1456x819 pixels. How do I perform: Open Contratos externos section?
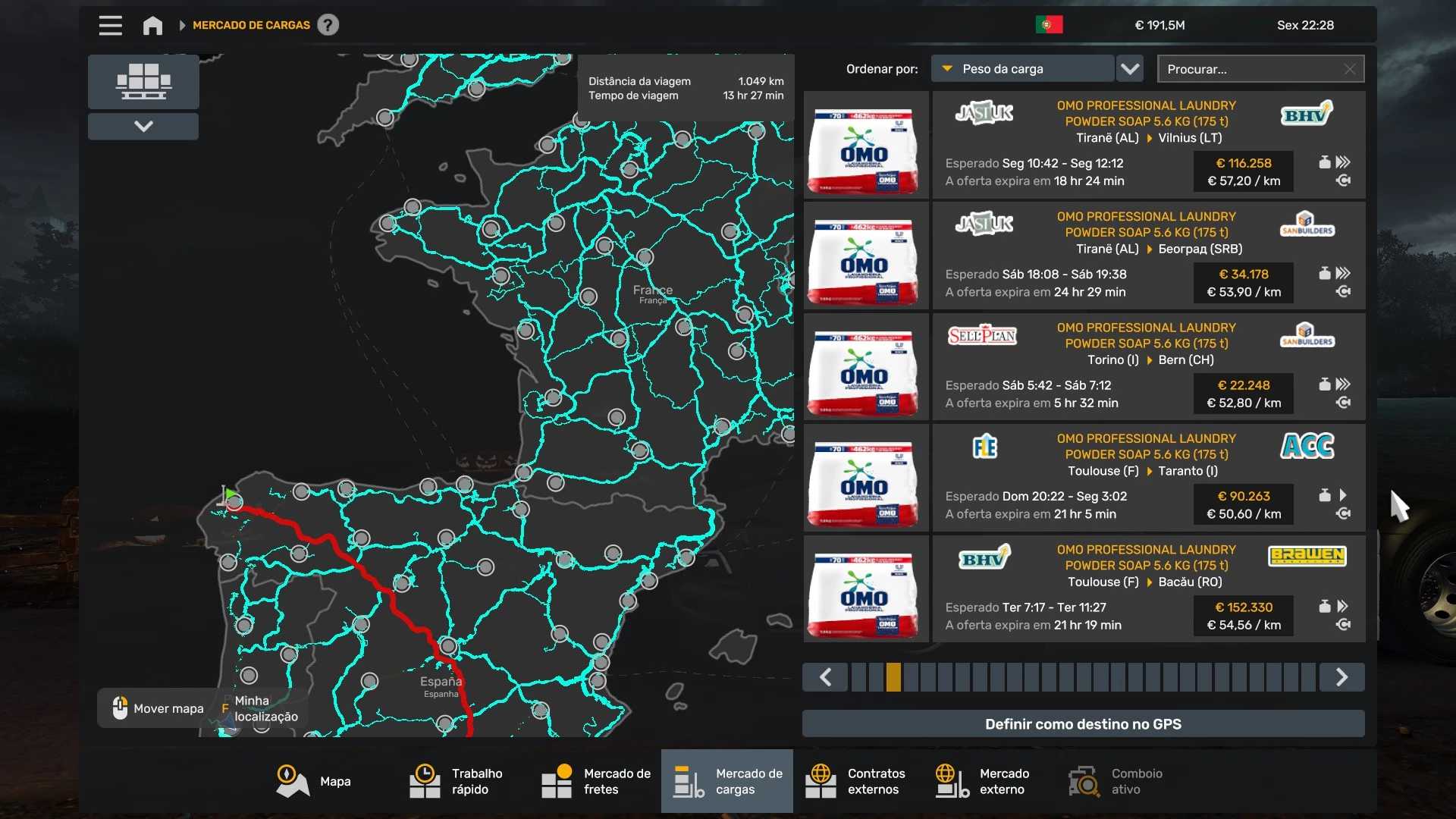pos(855,781)
